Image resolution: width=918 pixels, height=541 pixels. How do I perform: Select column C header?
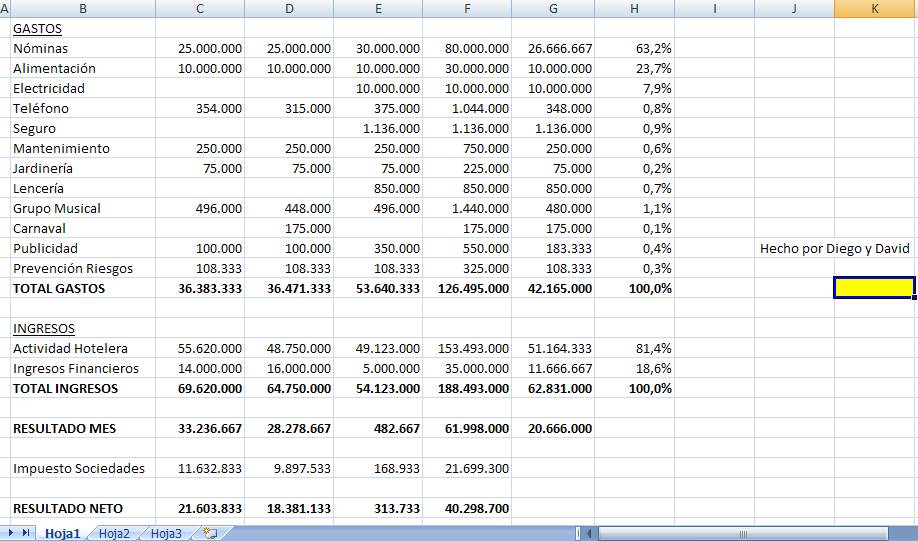(200, 9)
